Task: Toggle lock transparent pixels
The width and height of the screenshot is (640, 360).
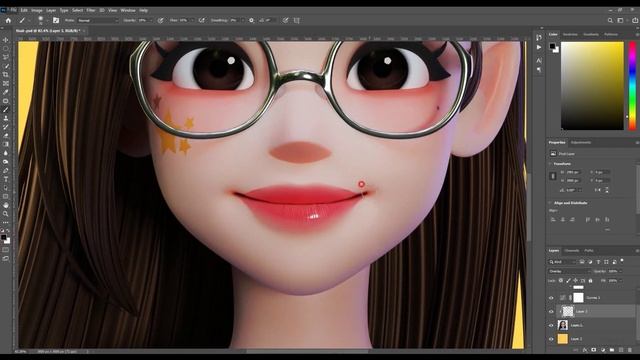Action: 561,280
